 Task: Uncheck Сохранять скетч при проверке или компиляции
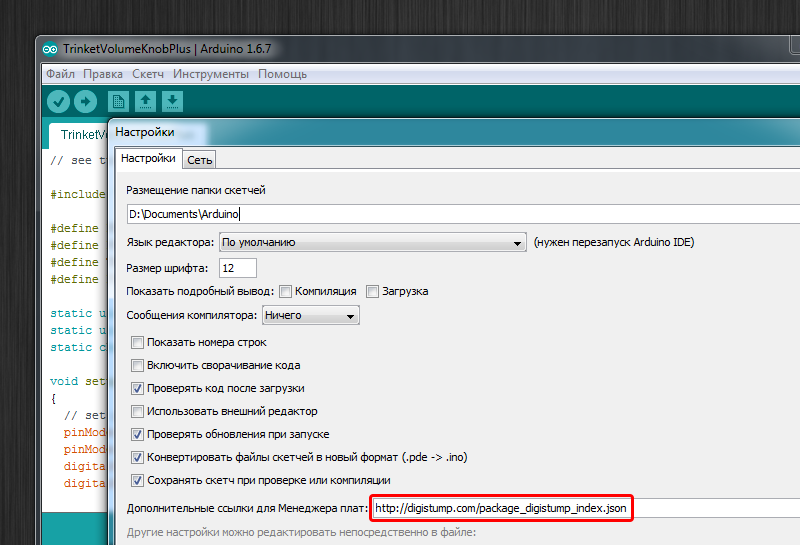pyautogui.click(x=137, y=480)
